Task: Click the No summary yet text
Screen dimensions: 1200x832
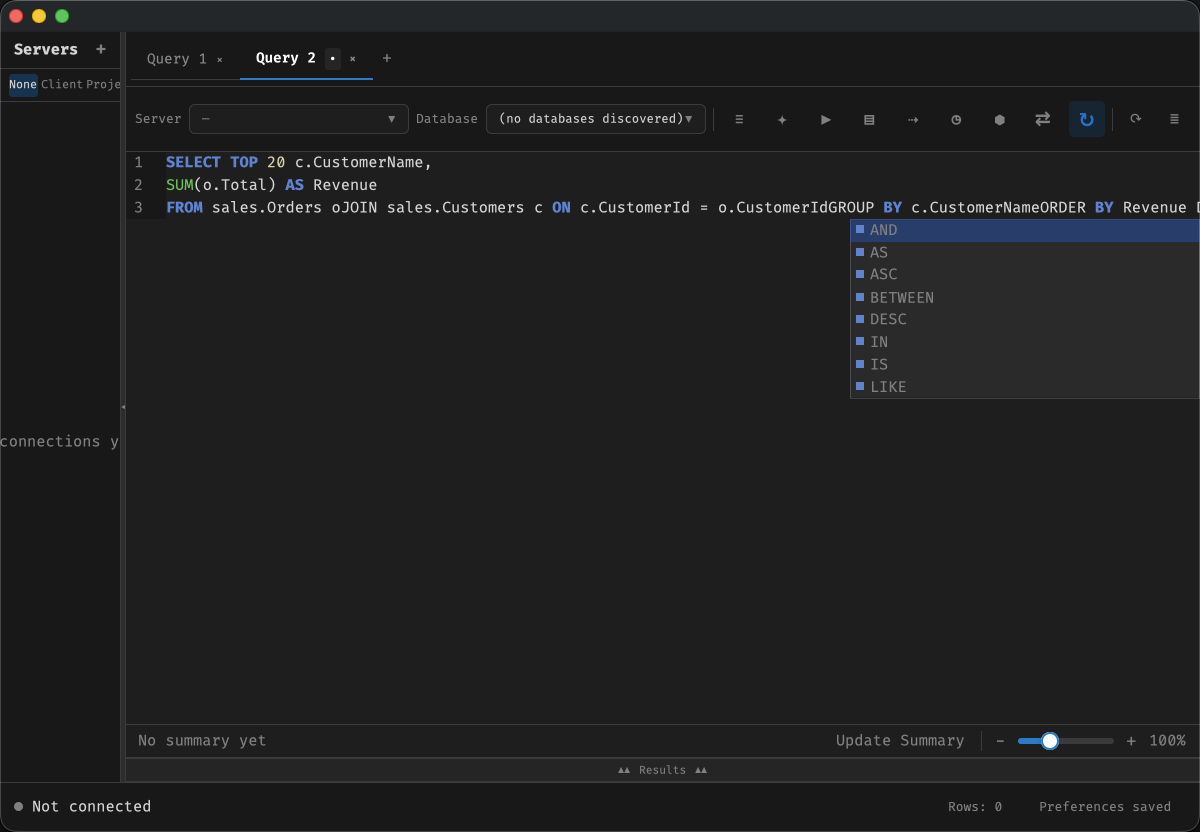Action: click(x=202, y=741)
